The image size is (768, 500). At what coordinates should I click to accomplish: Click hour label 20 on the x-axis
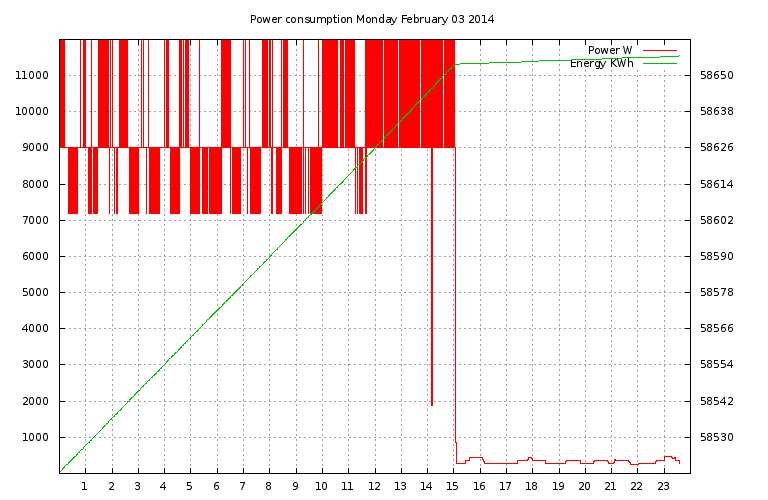click(x=584, y=486)
